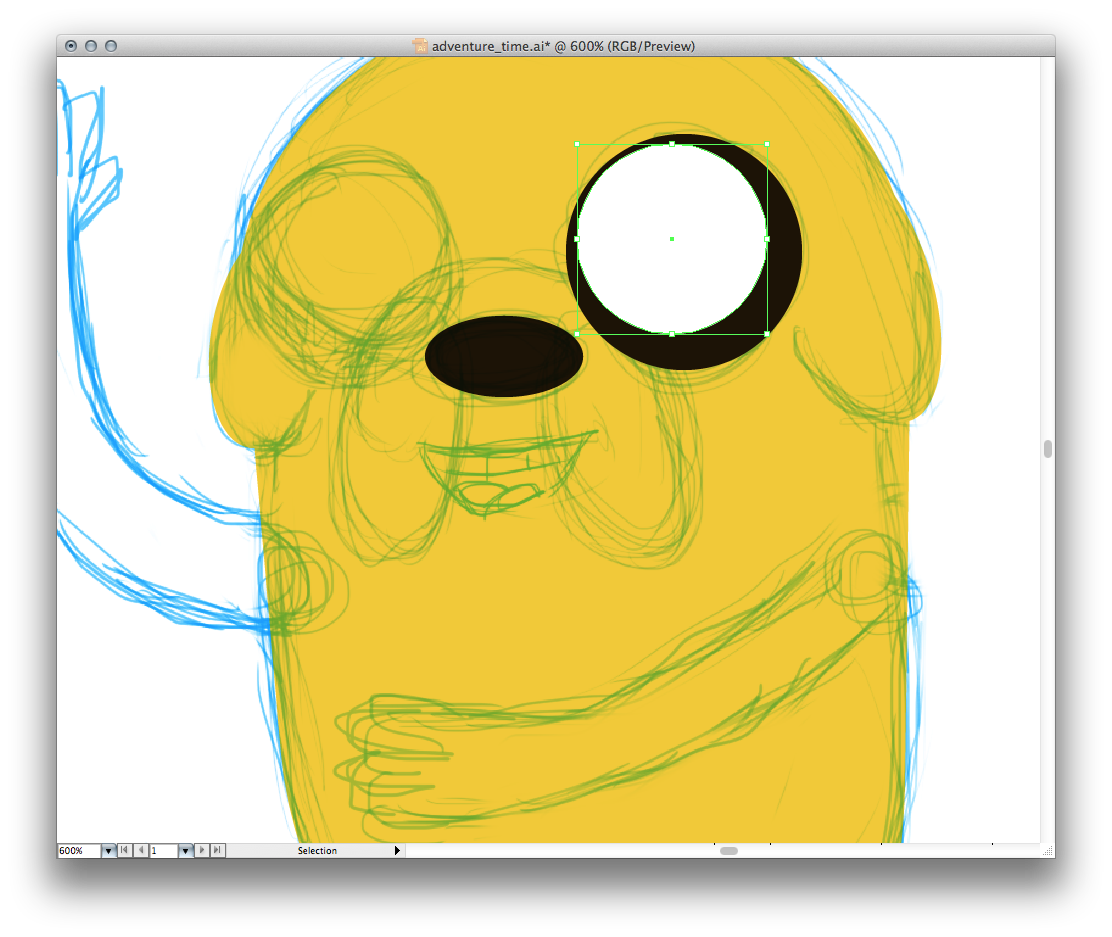Click the 600% zoom input field
1112x937 pixels.
pos(78,851)
